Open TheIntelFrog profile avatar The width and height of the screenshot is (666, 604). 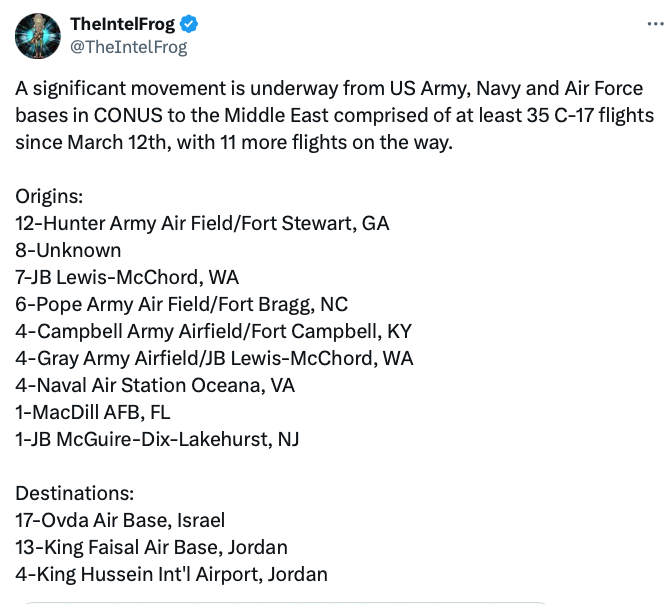click(38, 36)
